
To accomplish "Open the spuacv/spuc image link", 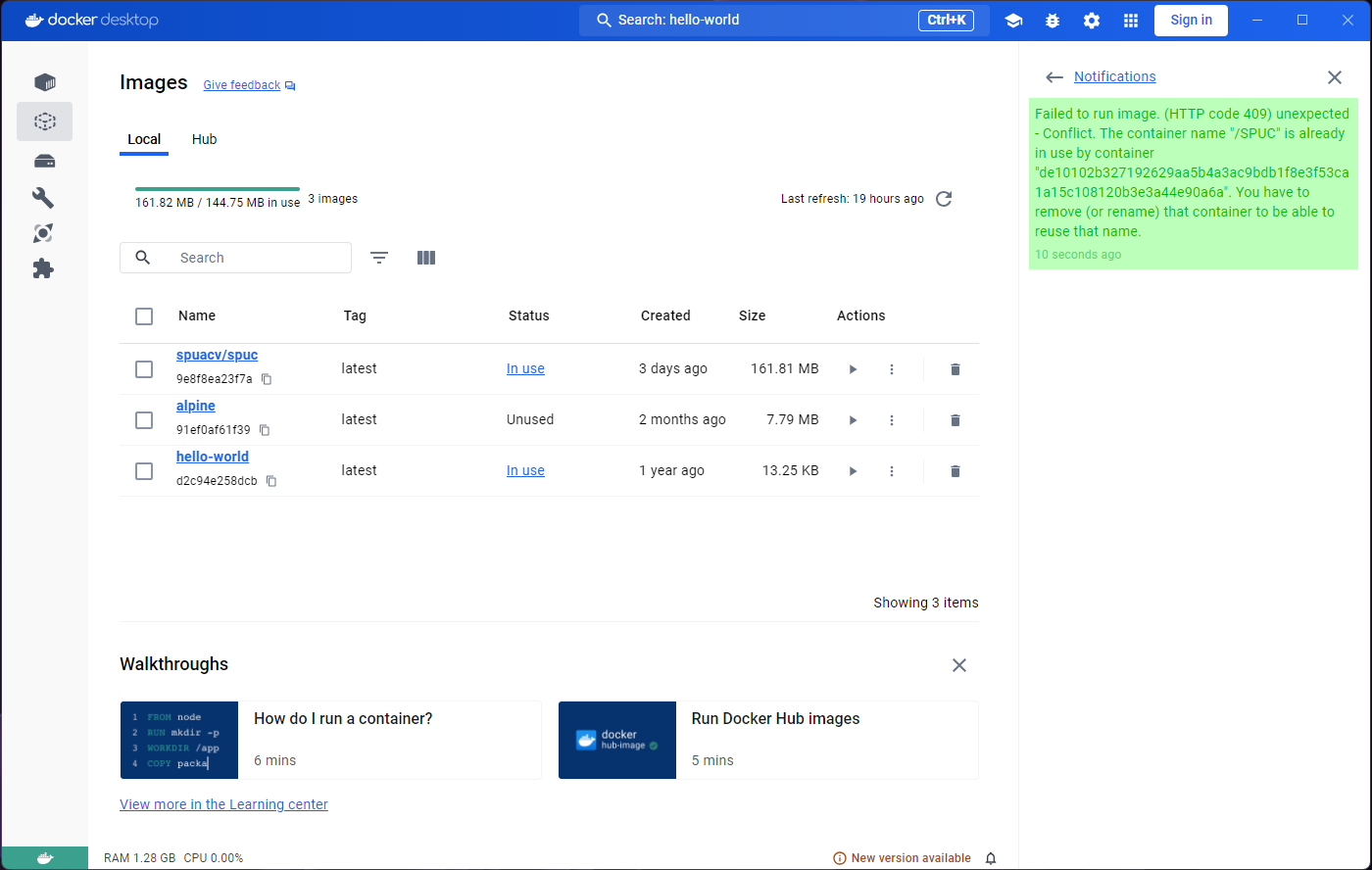I will (217, 355).
